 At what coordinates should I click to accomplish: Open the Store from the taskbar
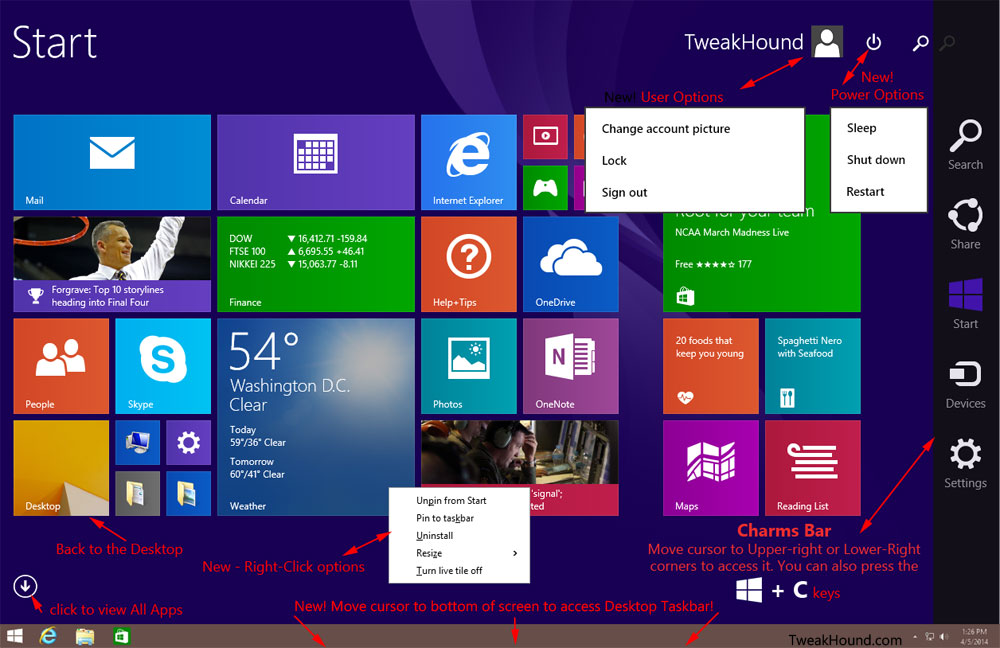121,636
